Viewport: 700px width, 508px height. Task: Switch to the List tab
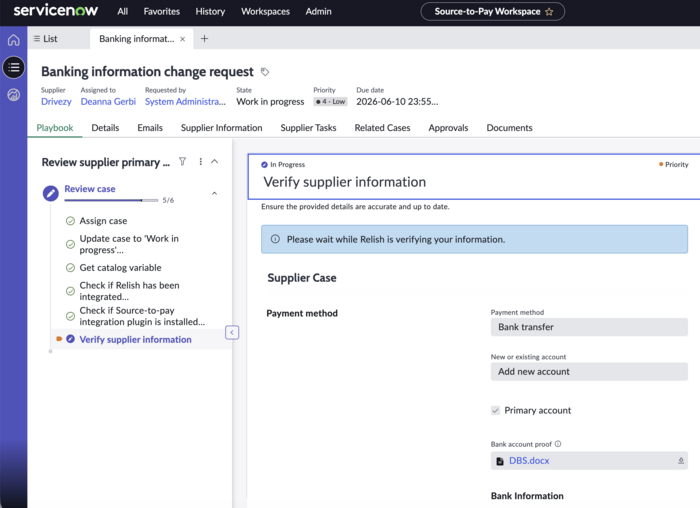coord(46,39)
